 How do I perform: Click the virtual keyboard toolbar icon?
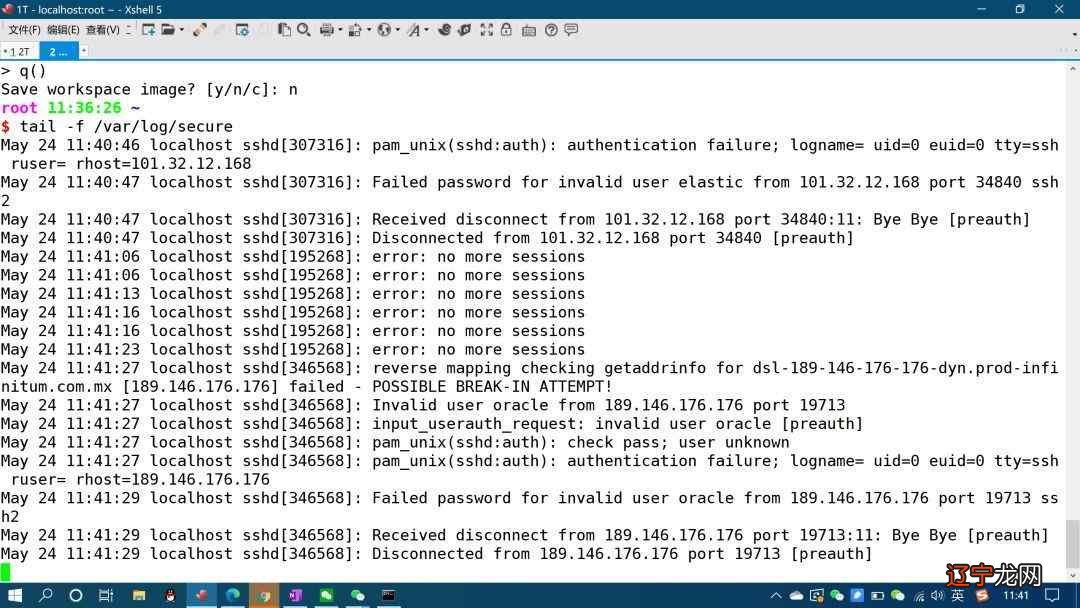[529, 30]
